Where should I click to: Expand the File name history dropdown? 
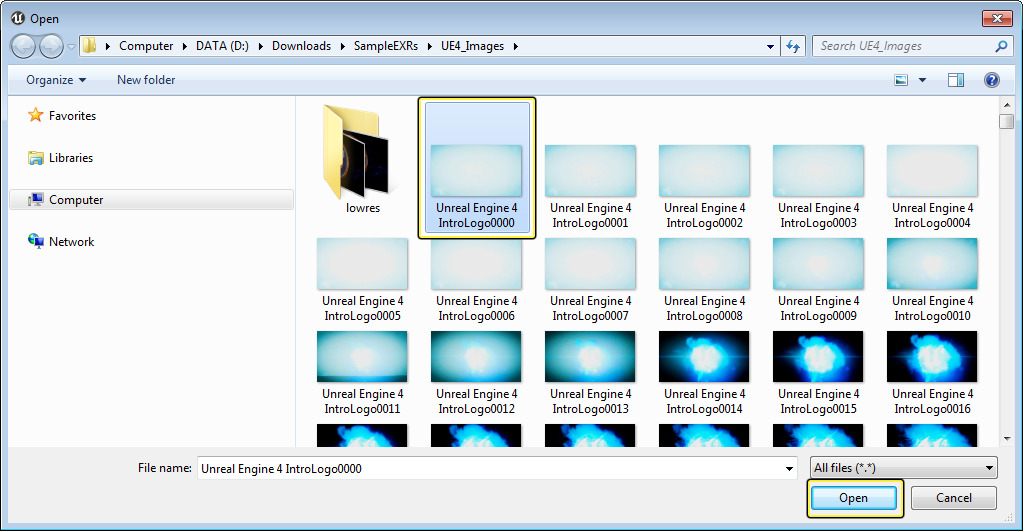click(789, 468)
